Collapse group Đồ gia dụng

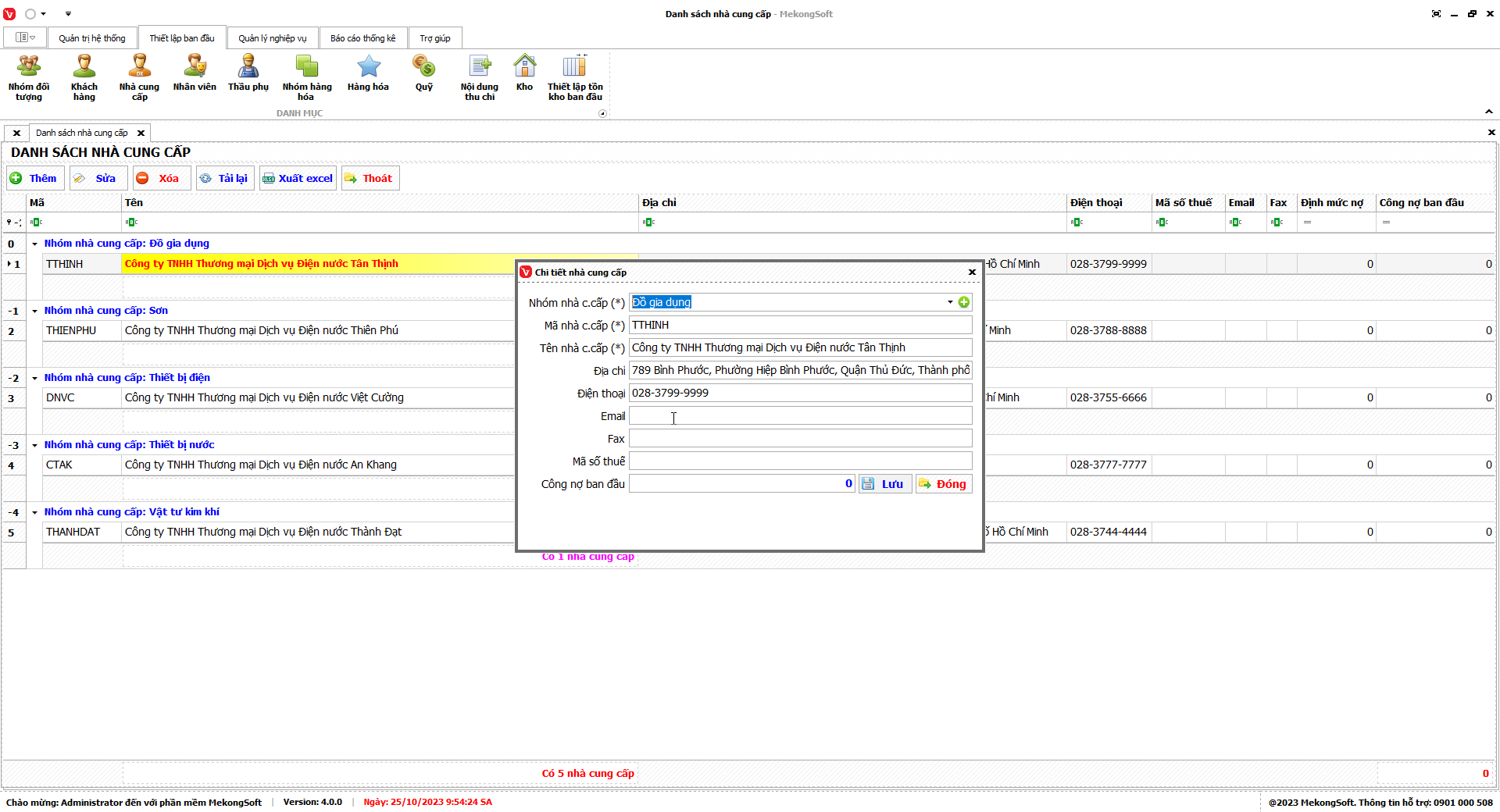tap(34, 244)
